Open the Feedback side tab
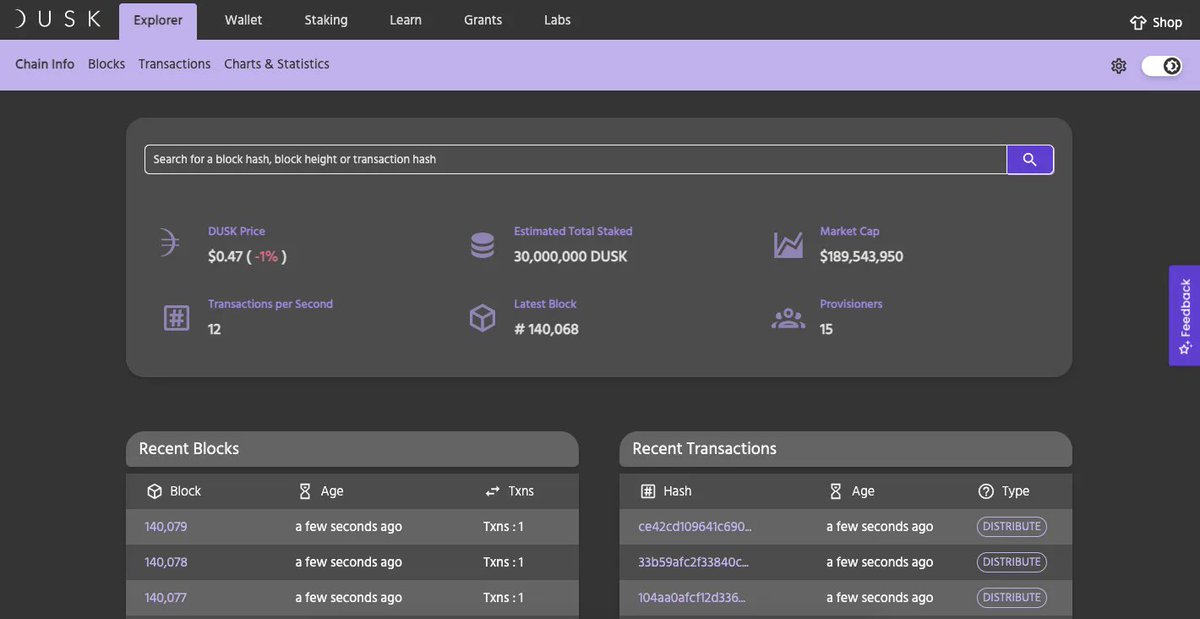Screen dimensions: 1200x619 coord(1184,315)
